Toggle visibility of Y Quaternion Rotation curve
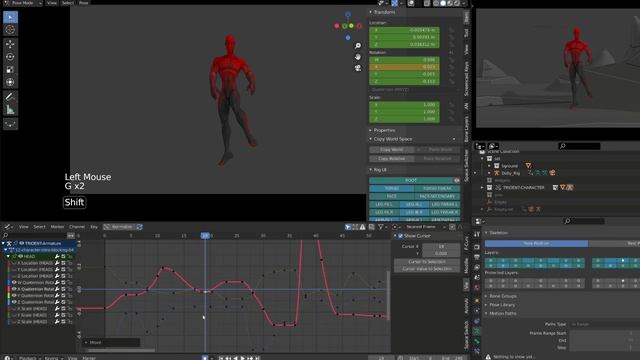Viewport: 640px width, 360px height. [x=14, y=296]
